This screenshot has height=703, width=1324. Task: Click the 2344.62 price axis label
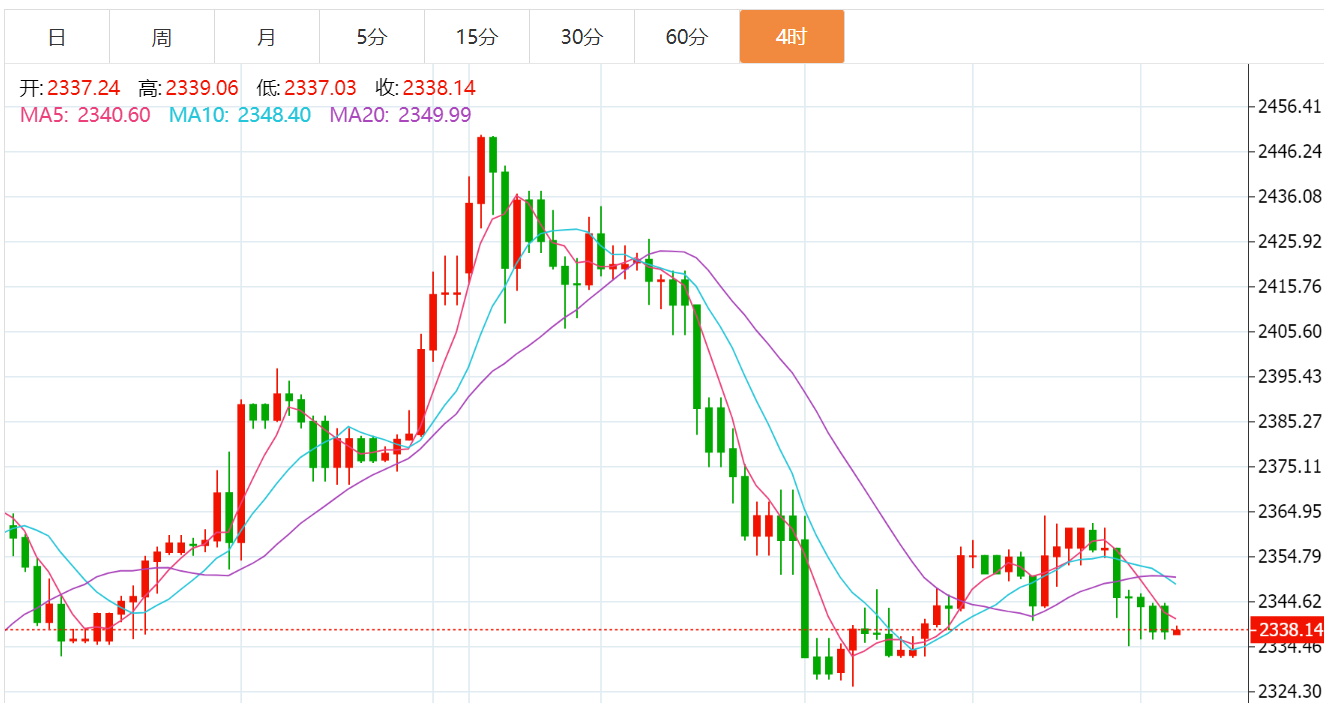1290,601
